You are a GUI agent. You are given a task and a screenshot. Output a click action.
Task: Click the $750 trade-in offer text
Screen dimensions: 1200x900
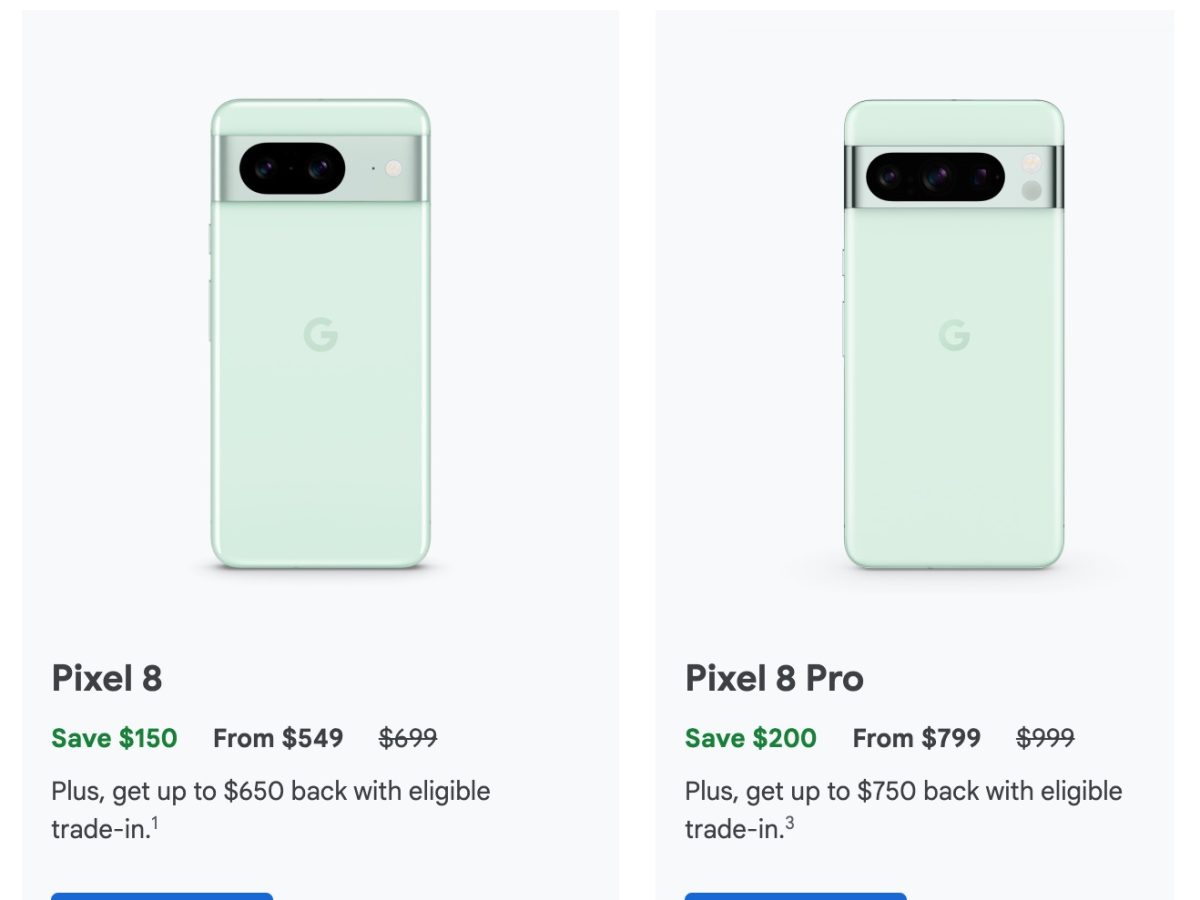[904, 791]
